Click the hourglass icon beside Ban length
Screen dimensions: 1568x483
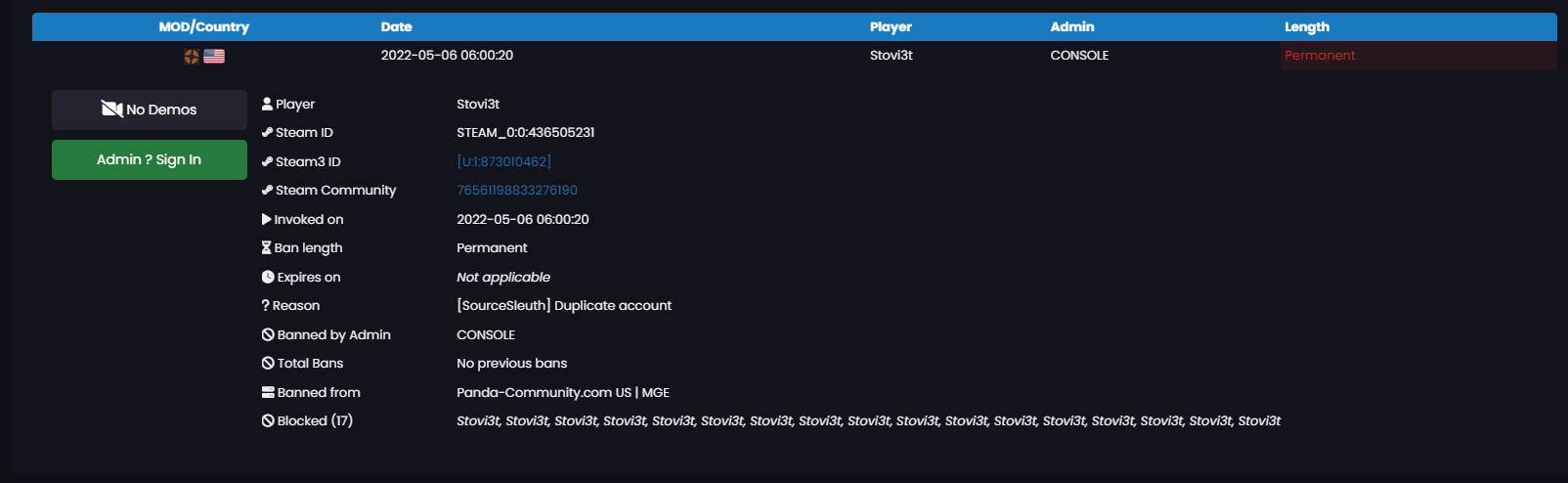(x=267, y=248)
